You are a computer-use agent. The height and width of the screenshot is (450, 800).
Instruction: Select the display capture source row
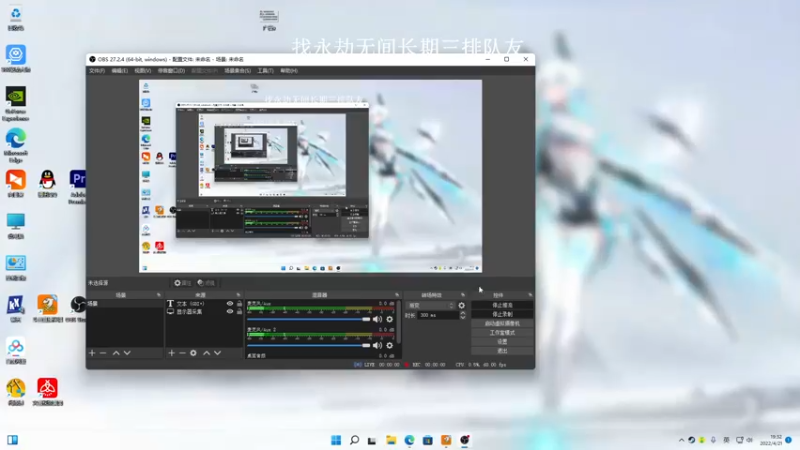pyautogui.click(x=204, y=311)
